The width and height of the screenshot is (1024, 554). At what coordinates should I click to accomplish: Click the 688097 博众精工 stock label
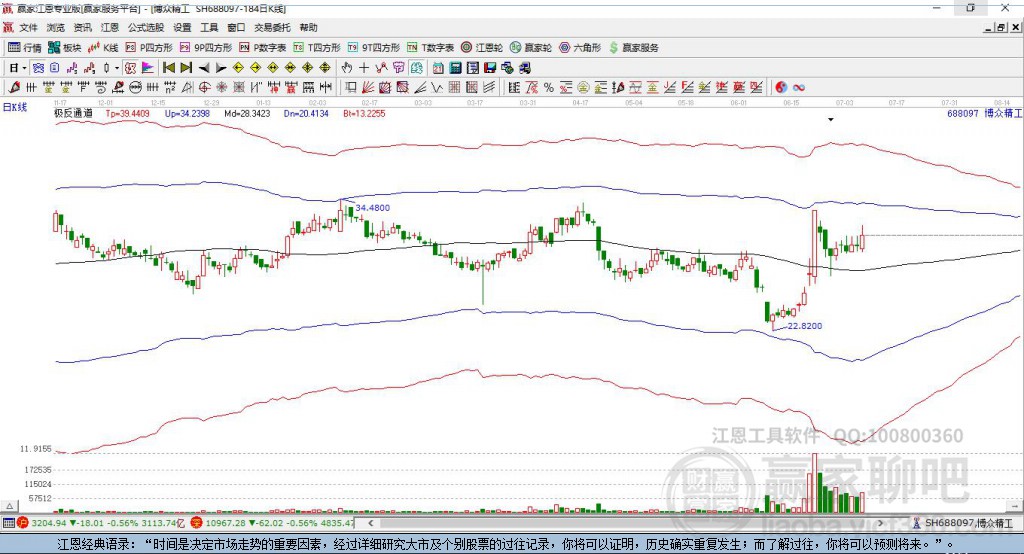click(x=984, y=113)
